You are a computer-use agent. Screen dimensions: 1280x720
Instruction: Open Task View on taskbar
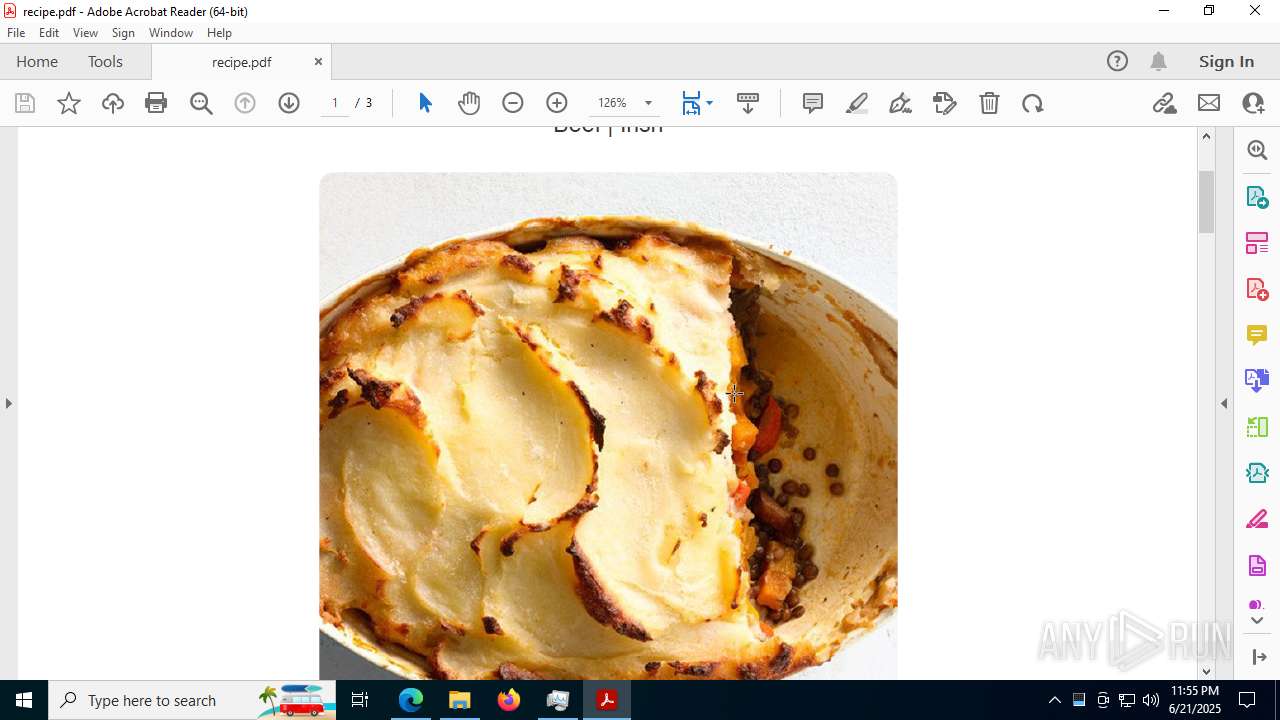click(360, 700)
